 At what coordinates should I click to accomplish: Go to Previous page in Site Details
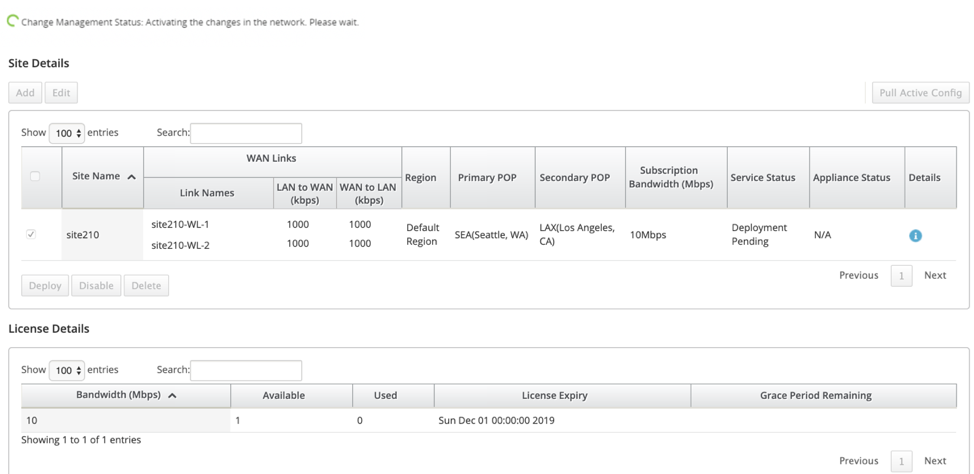point(858,275)
